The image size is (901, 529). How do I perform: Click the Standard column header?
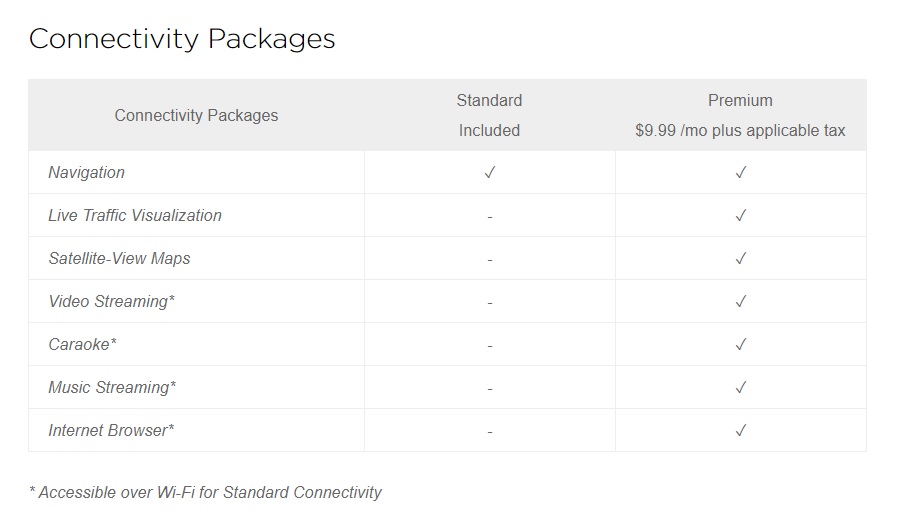click(490, 101)
